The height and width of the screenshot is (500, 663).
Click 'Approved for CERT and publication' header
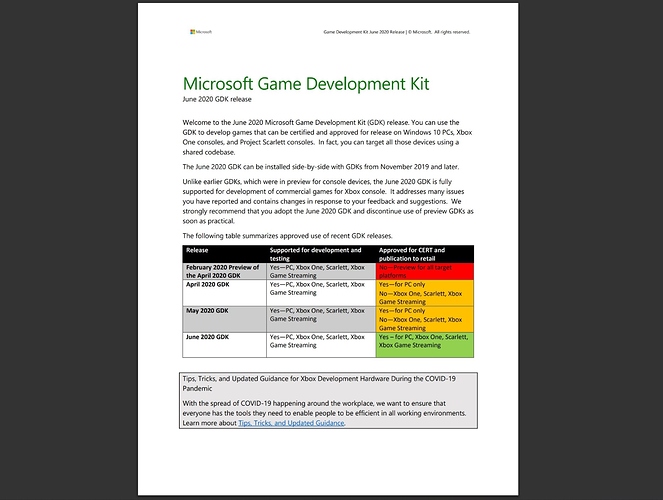[x=425, y=254]
